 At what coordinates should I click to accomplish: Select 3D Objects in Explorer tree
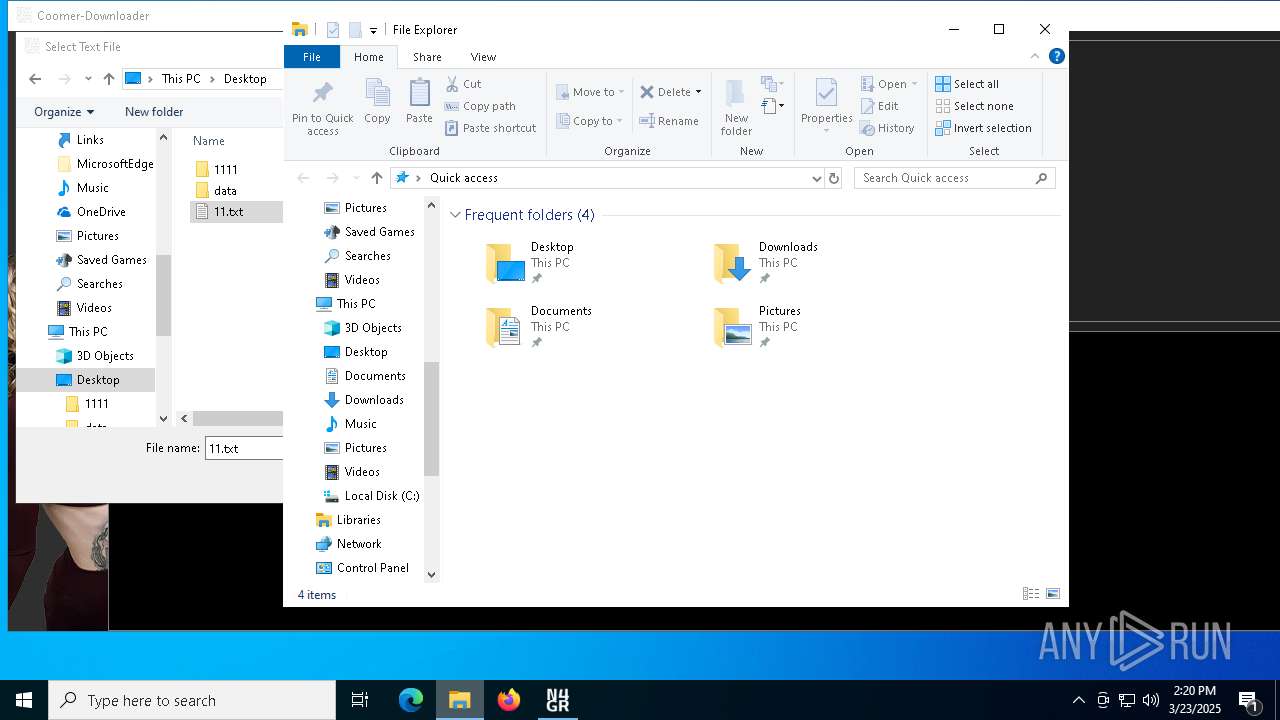tap(363, 328)
